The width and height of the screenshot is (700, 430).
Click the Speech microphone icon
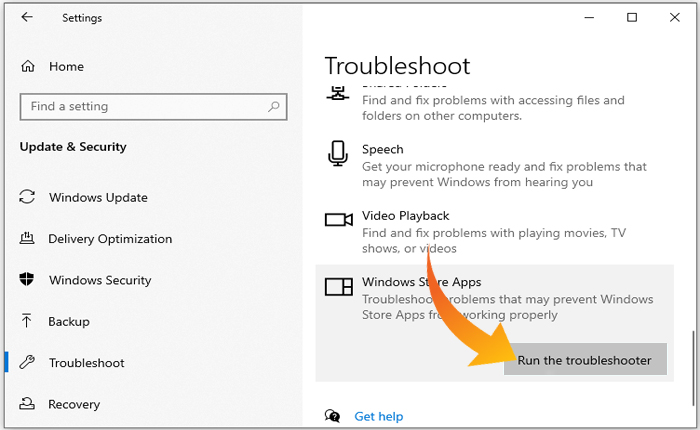338,153
